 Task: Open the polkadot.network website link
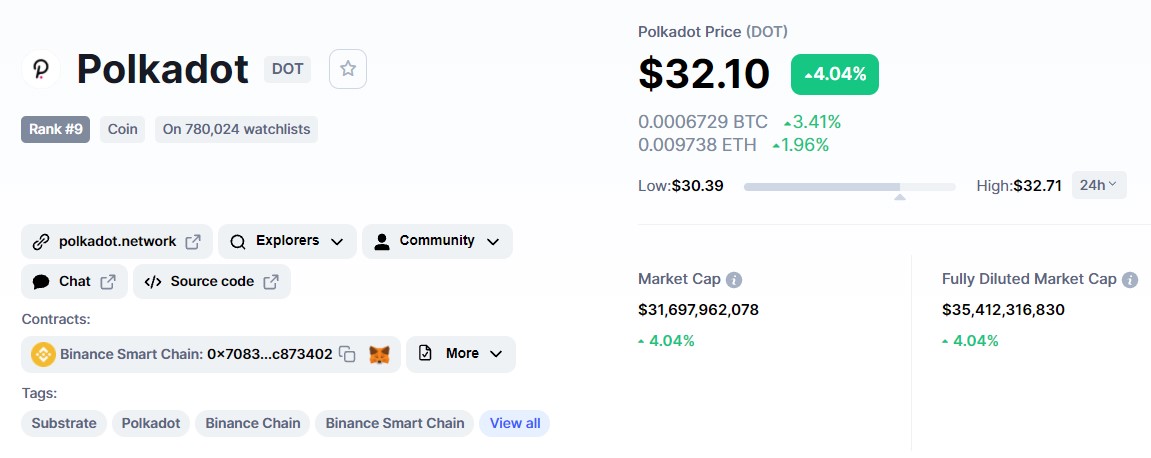[x=116, y=241]
